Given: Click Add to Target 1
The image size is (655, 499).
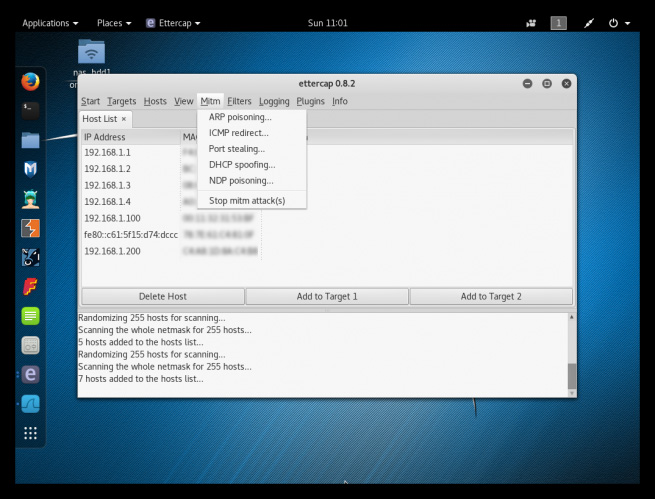Looking at the screenshot, I should pyautogui.click(x=327, y=296).
